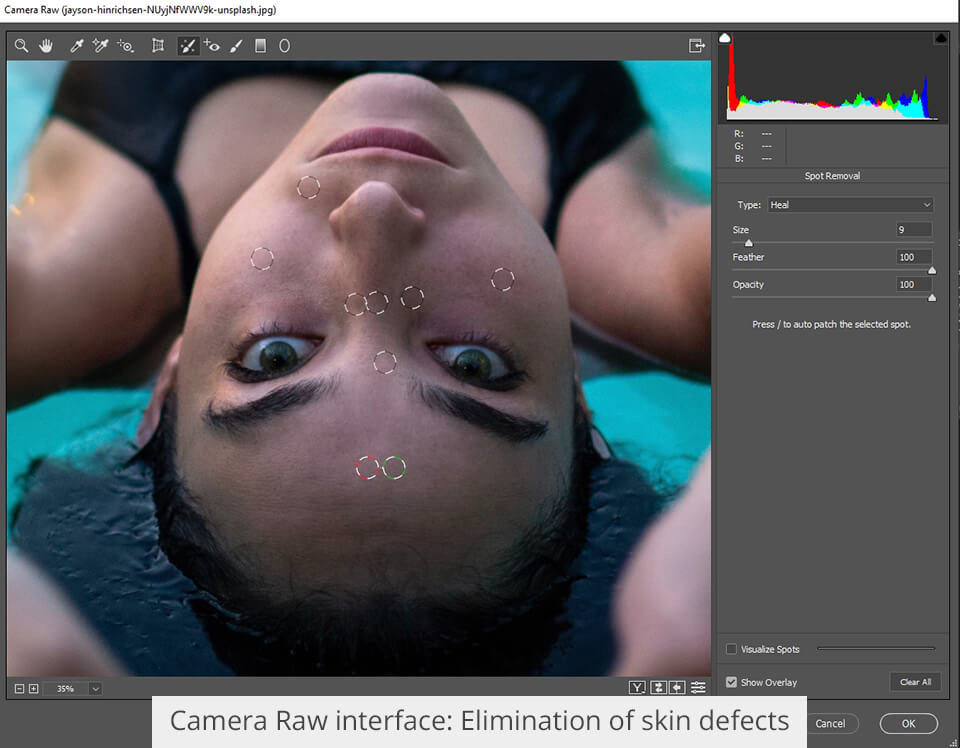This screenshot has height=748, width=960.
Task: Select the Adjustment Brush tool
Action: [x=236, y=45]
